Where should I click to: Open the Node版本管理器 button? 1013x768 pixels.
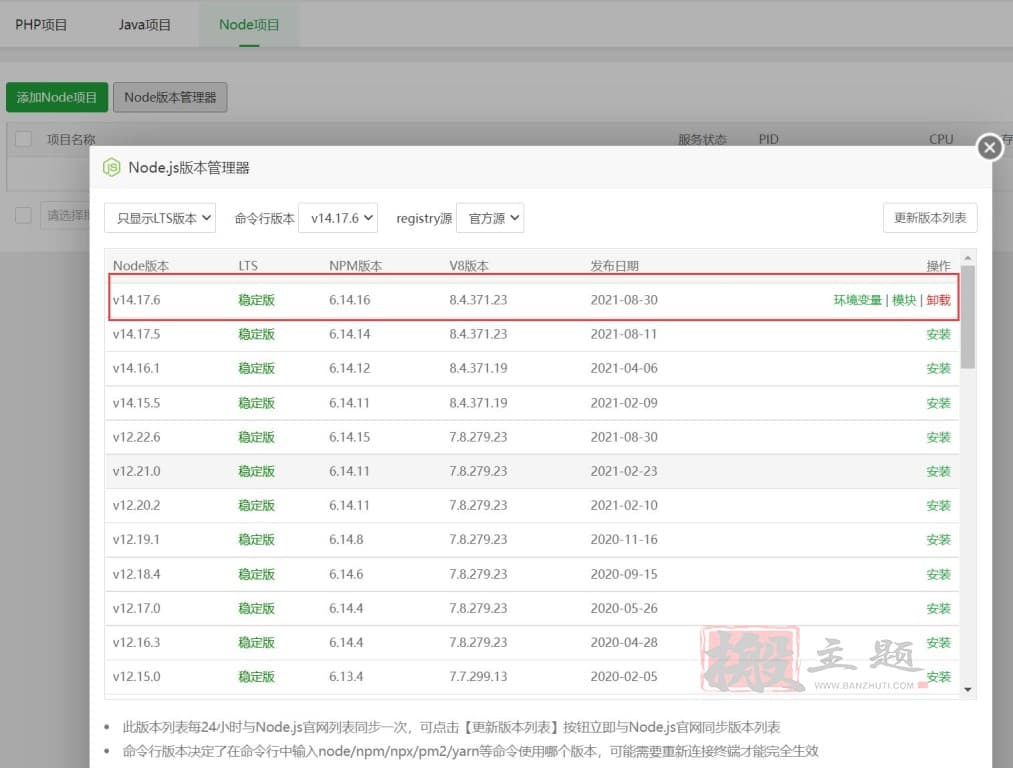point(170,97)
